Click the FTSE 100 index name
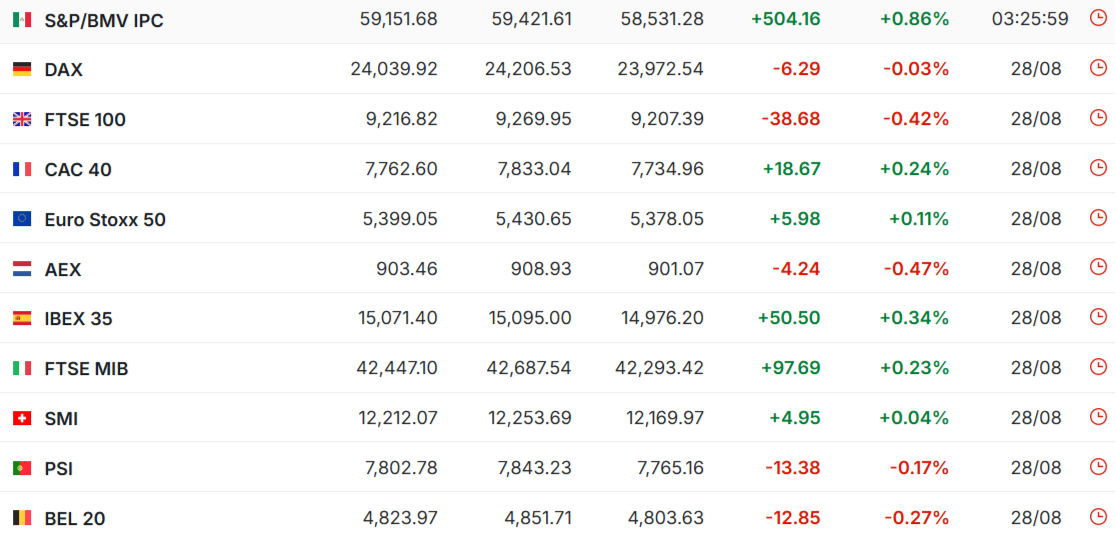 point(85,120)
